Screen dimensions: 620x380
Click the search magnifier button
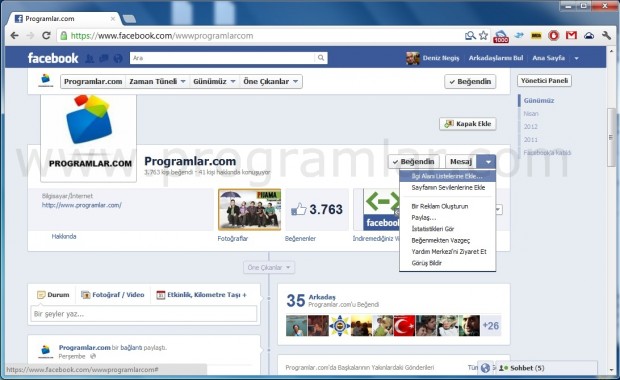pos(321,58)
